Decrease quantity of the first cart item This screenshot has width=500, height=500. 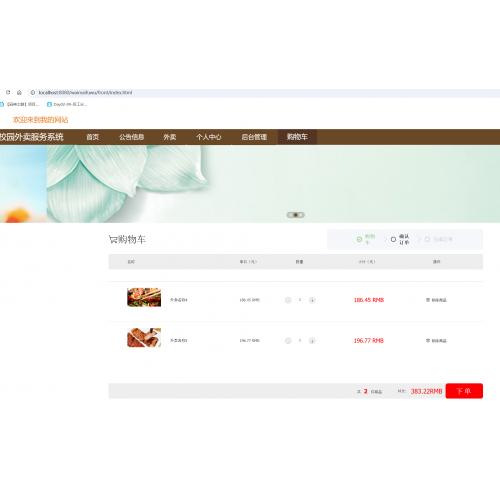pyautogui.click(x=288, y=300)
